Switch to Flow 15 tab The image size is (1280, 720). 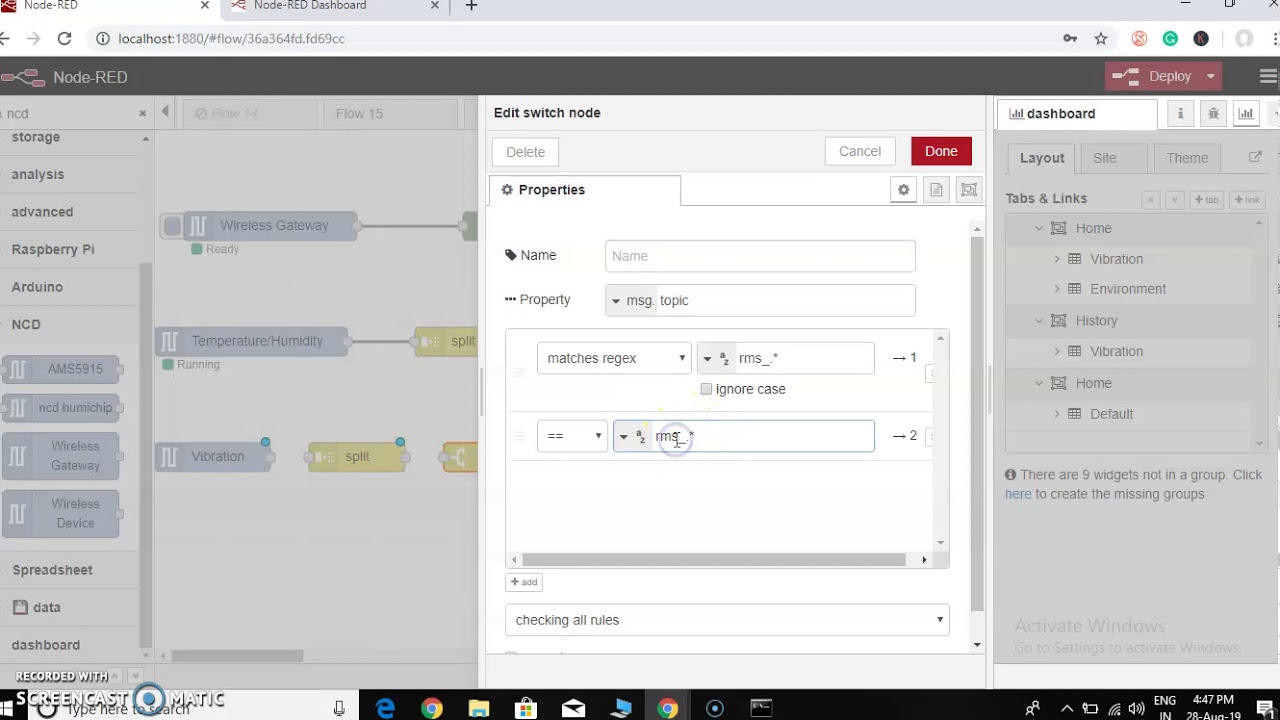[359, 114]
